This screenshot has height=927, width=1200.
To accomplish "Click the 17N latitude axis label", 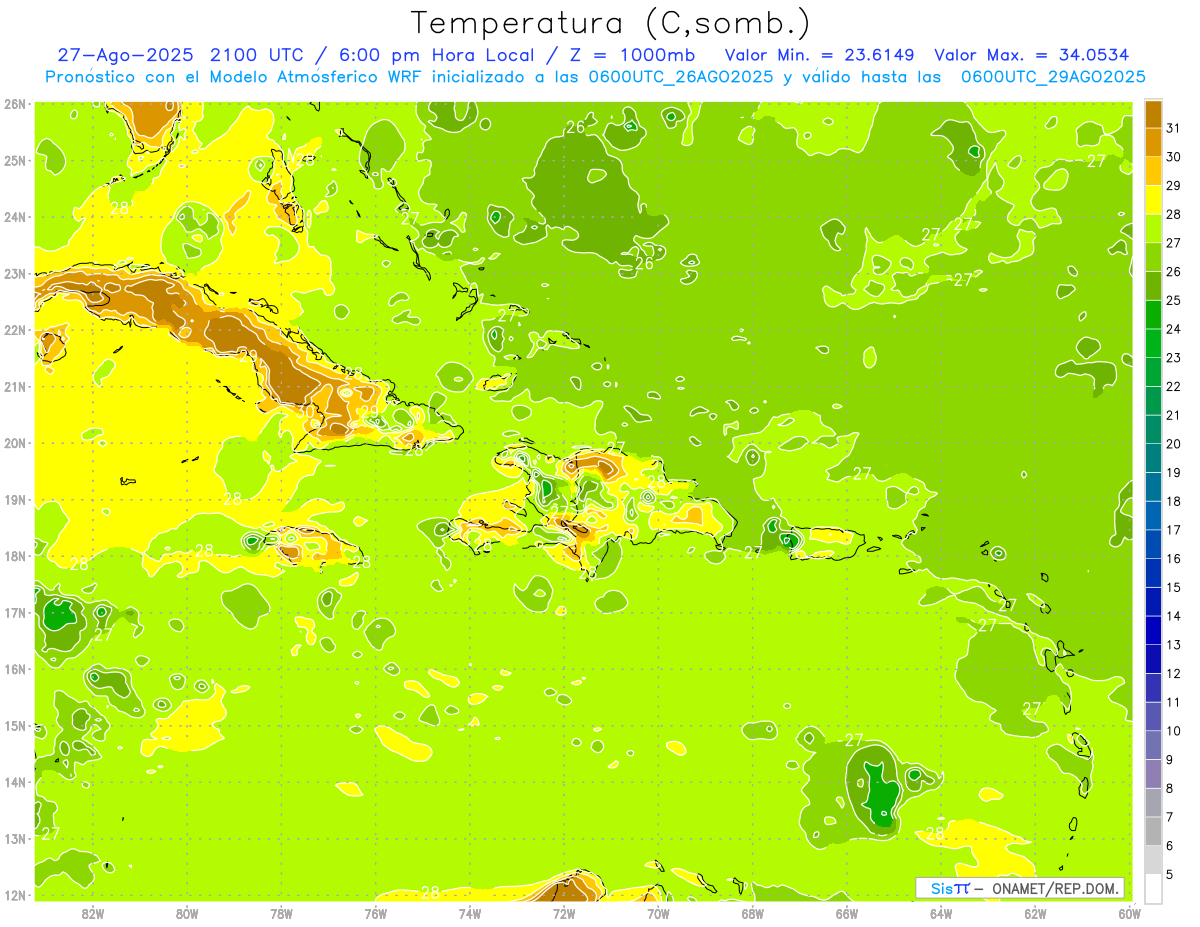I will click(x=15, y=612).
